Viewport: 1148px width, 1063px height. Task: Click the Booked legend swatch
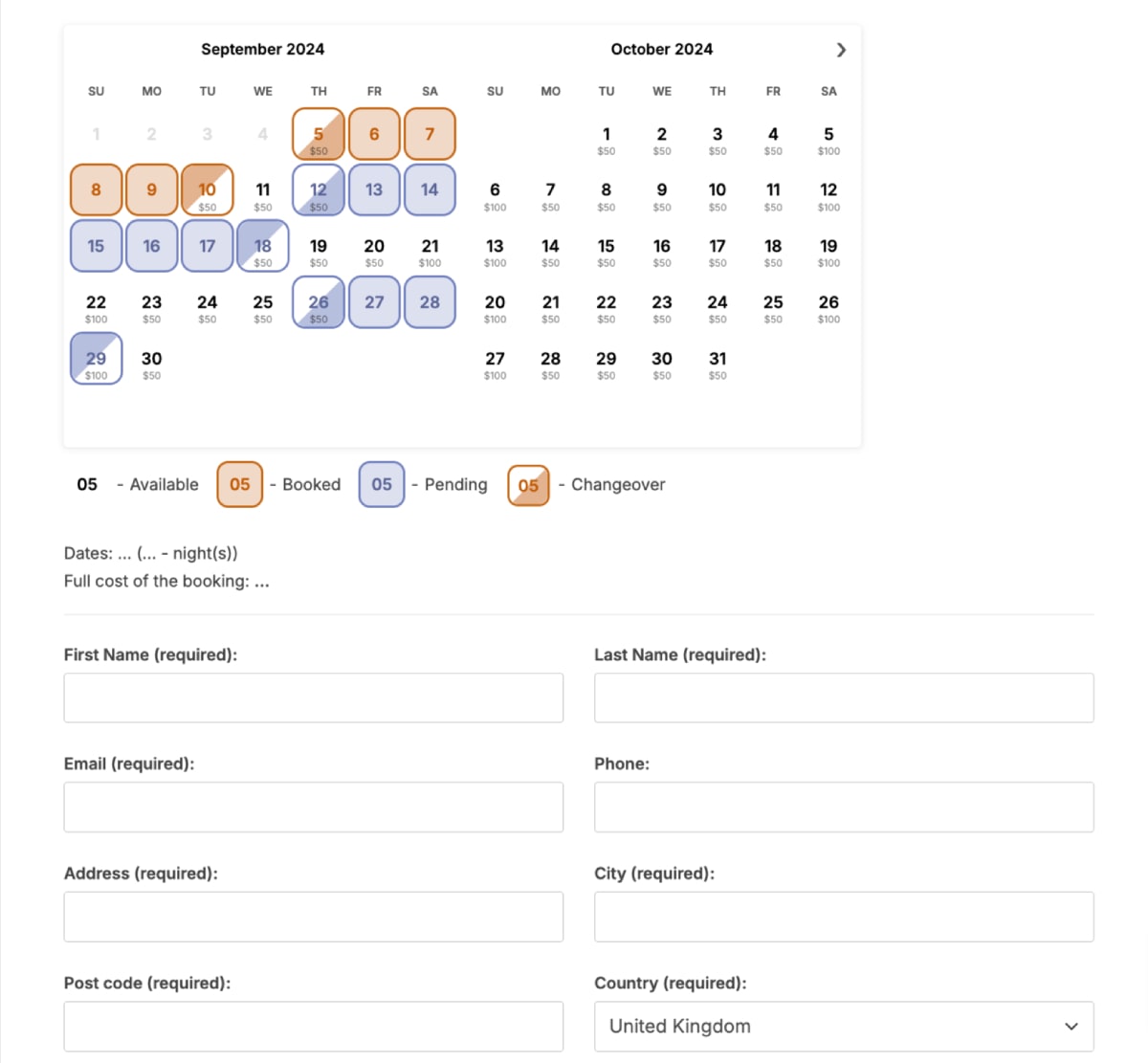coord(240,484)
